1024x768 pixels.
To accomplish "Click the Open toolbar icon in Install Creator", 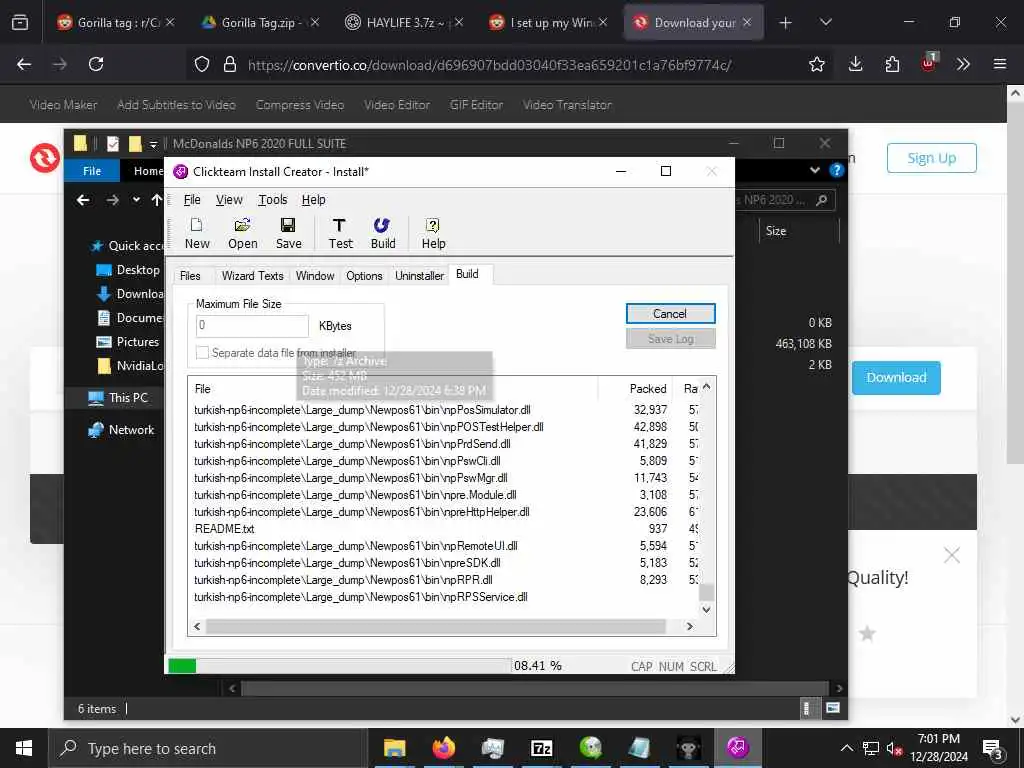I will pyautogui.click(x=242, y=234).
